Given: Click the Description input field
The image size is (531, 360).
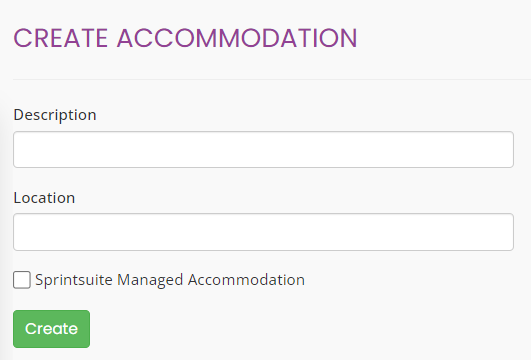Looking at the screenshot, I should pyautogui.click(x=263, y=149).
